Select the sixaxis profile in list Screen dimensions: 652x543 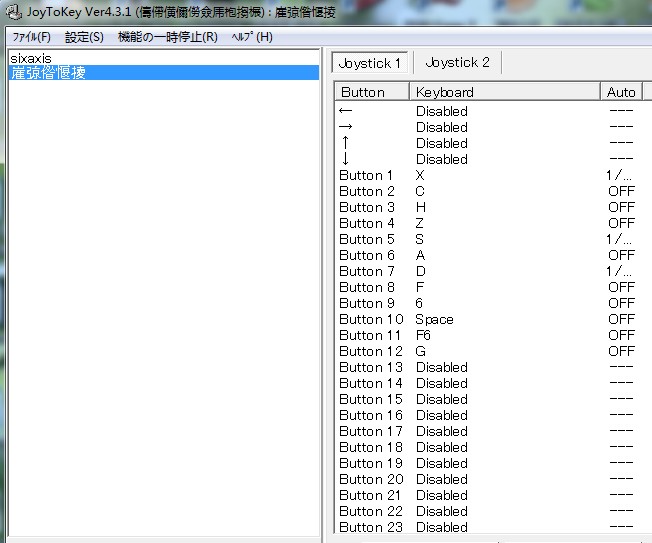(x=30, y=59)
